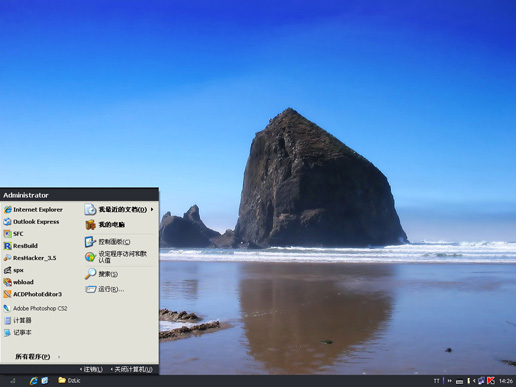Click the 关闭计算机 shut down button

132,369
